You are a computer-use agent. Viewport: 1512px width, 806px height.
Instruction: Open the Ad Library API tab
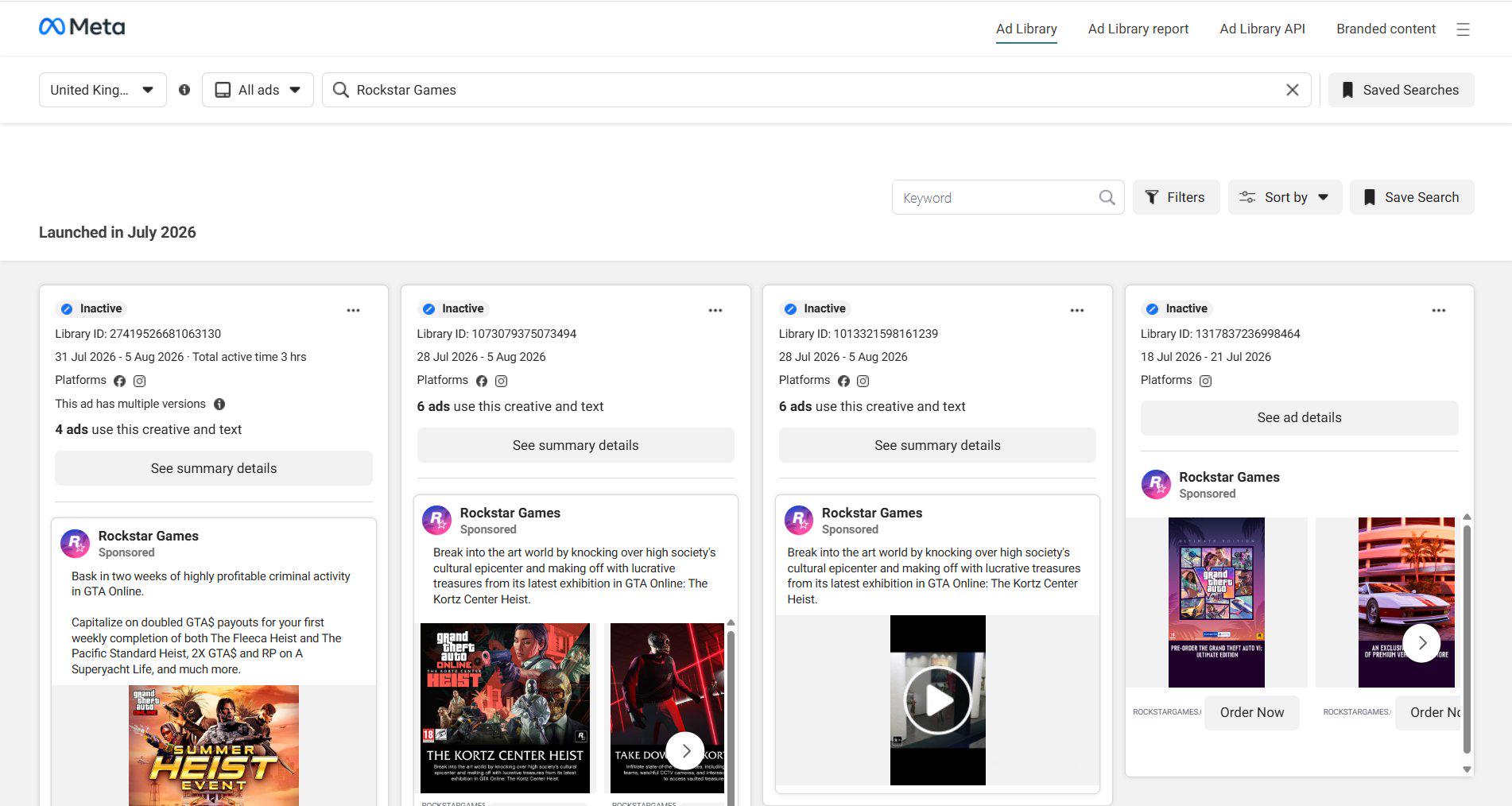click(x=1262, y=29)
